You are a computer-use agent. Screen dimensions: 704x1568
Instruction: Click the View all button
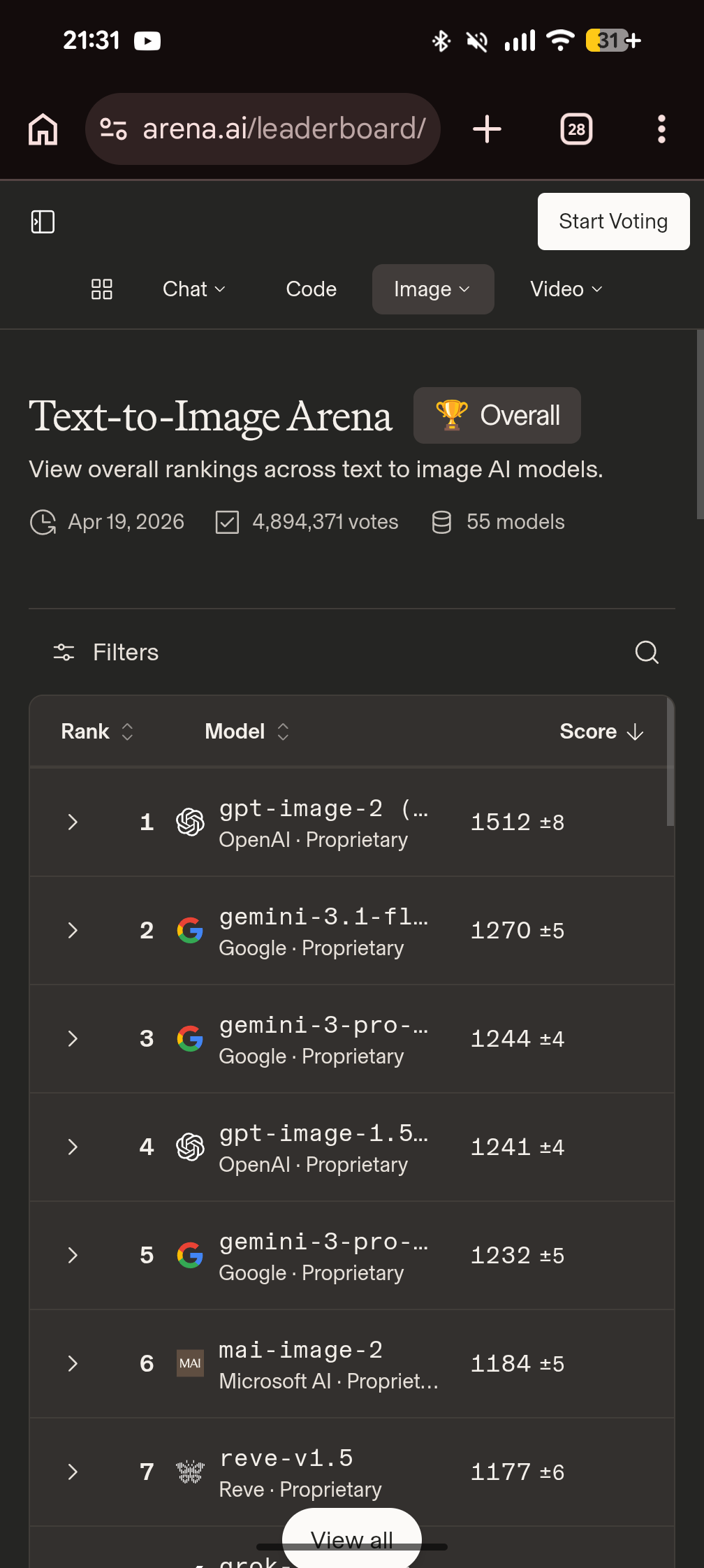pyautogui.click(x=352, y=1537)
